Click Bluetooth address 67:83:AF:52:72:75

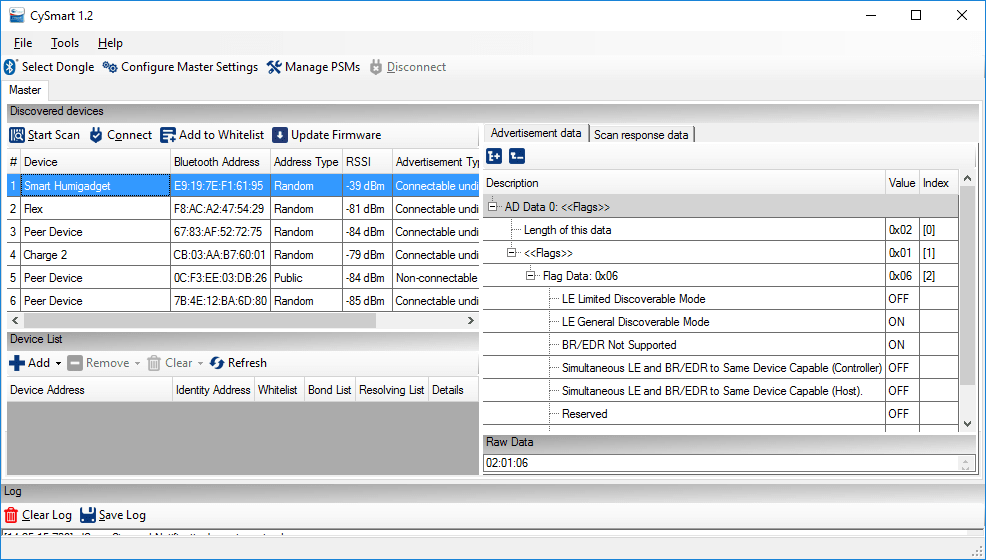[x=218, y=232]
